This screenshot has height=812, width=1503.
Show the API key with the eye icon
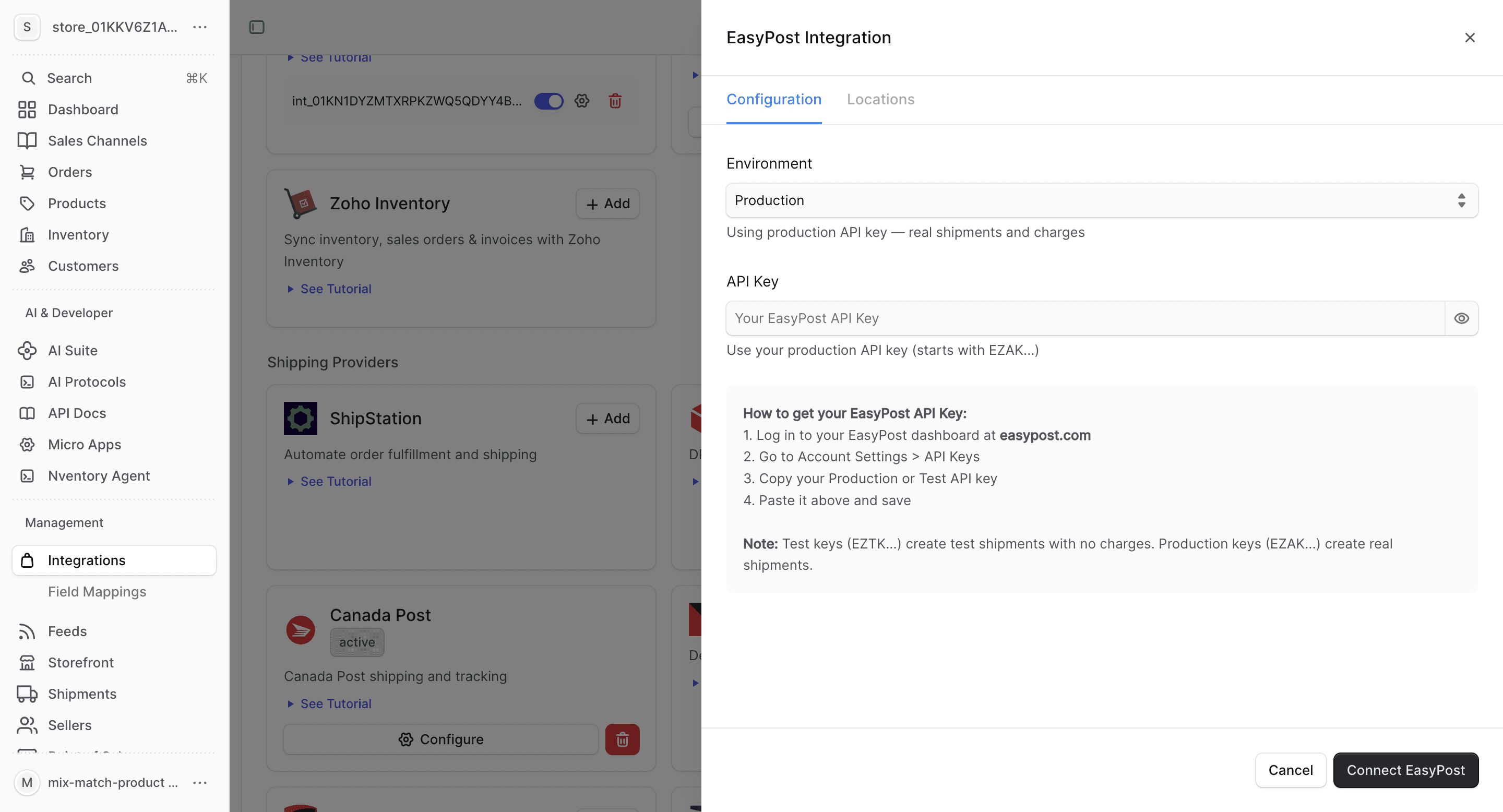(x=1461, y=318)
